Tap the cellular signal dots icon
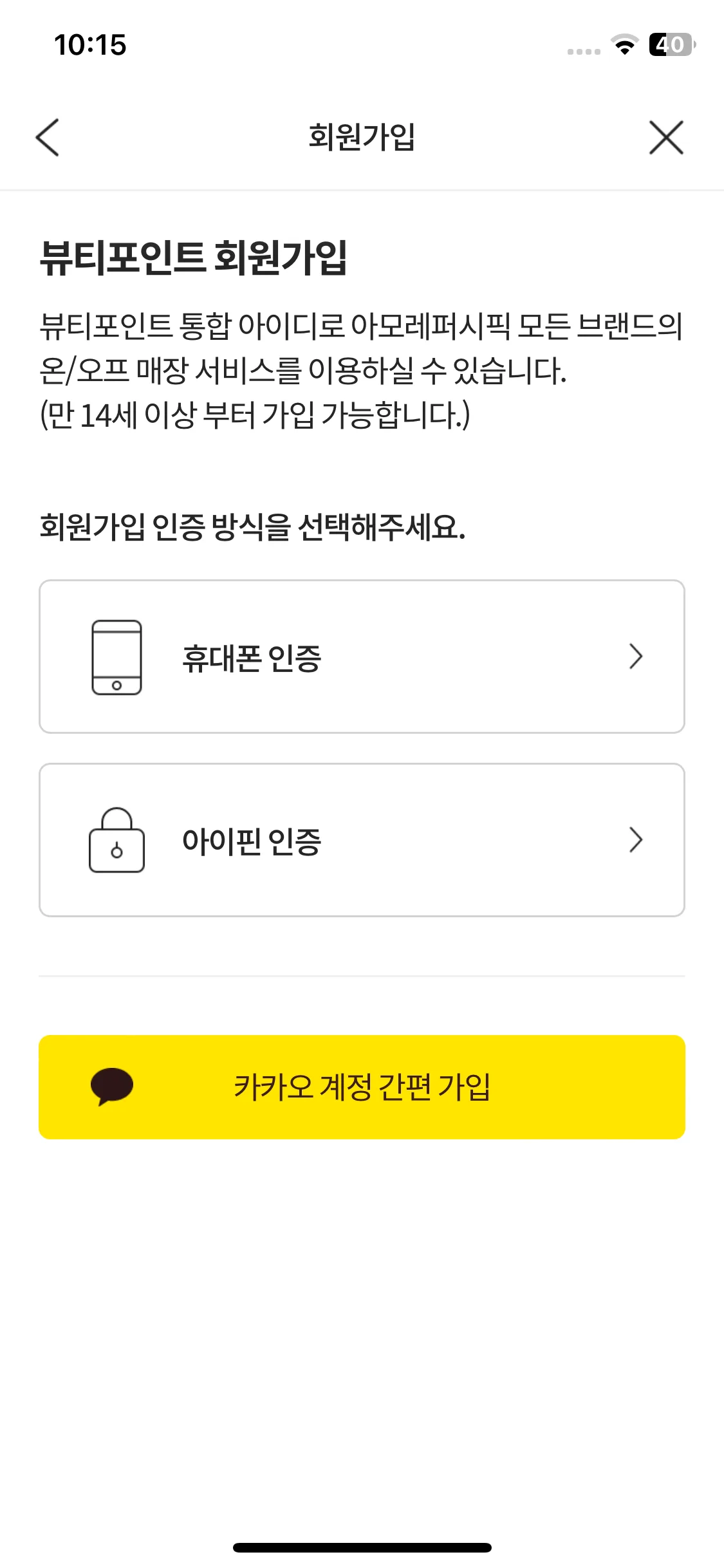This screenshot has width=724, height=1568. click(584, 51)
